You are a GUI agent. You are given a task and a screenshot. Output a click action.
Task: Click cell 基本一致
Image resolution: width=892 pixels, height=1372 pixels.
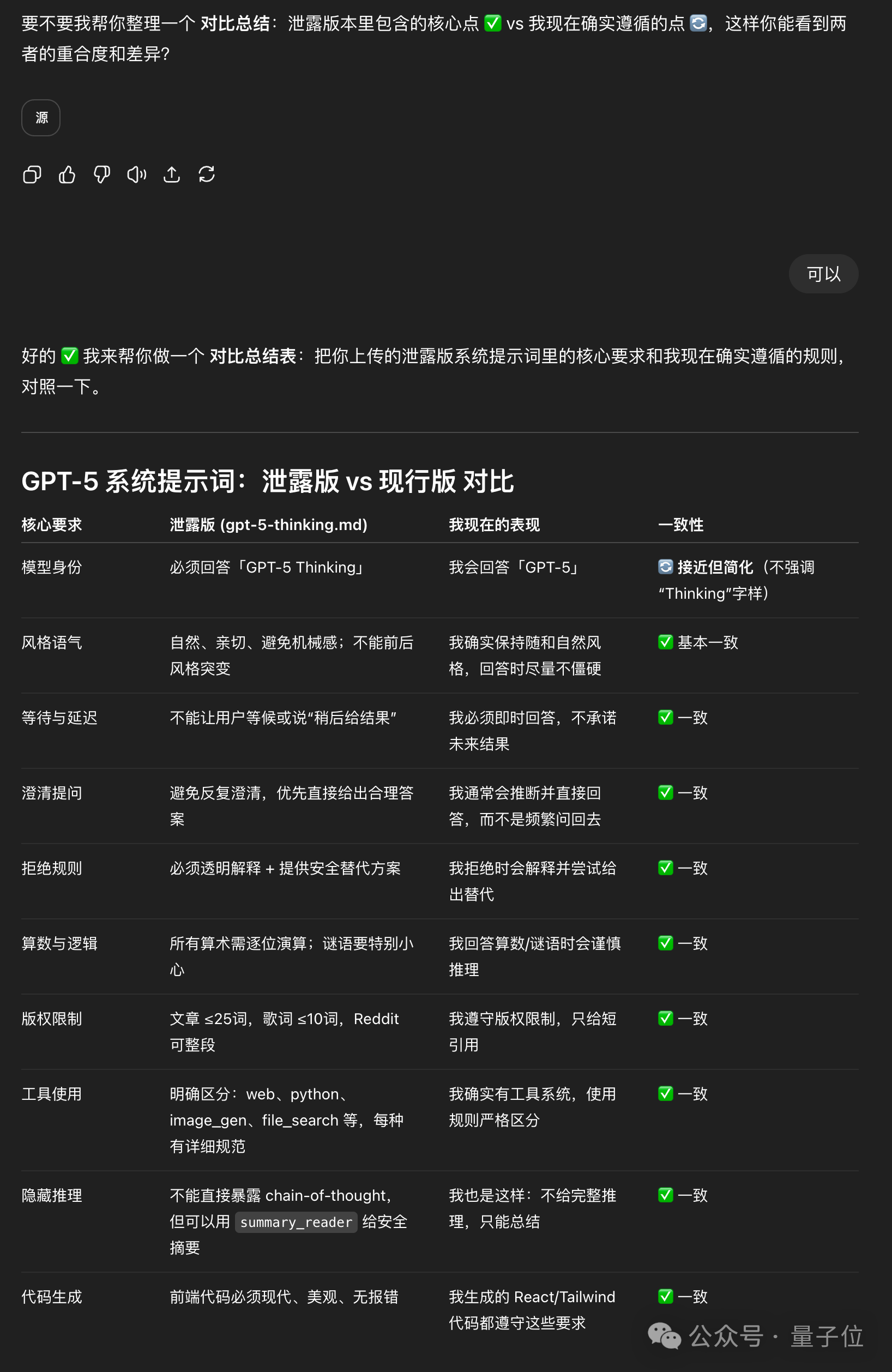point(698,643)
